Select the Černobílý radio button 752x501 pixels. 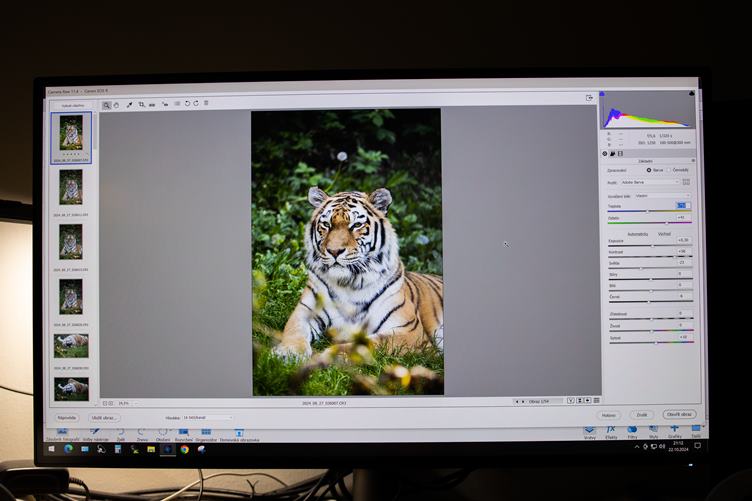click(x=669, y=170)
